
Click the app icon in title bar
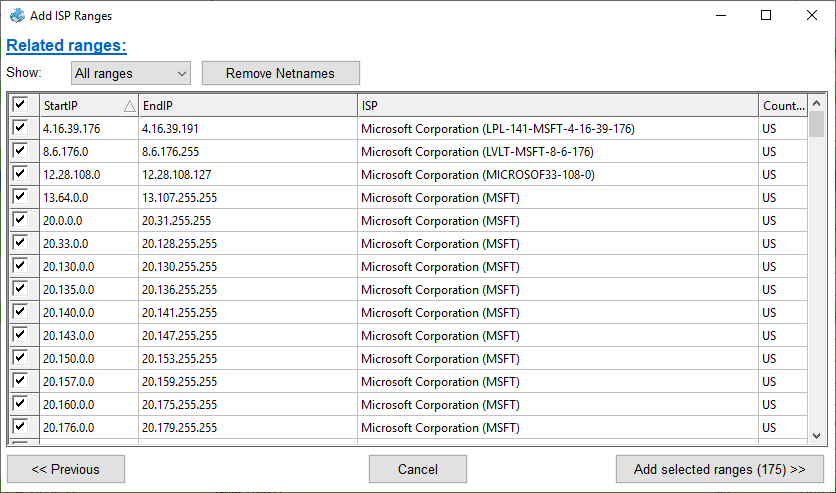(x=17, y=16)
